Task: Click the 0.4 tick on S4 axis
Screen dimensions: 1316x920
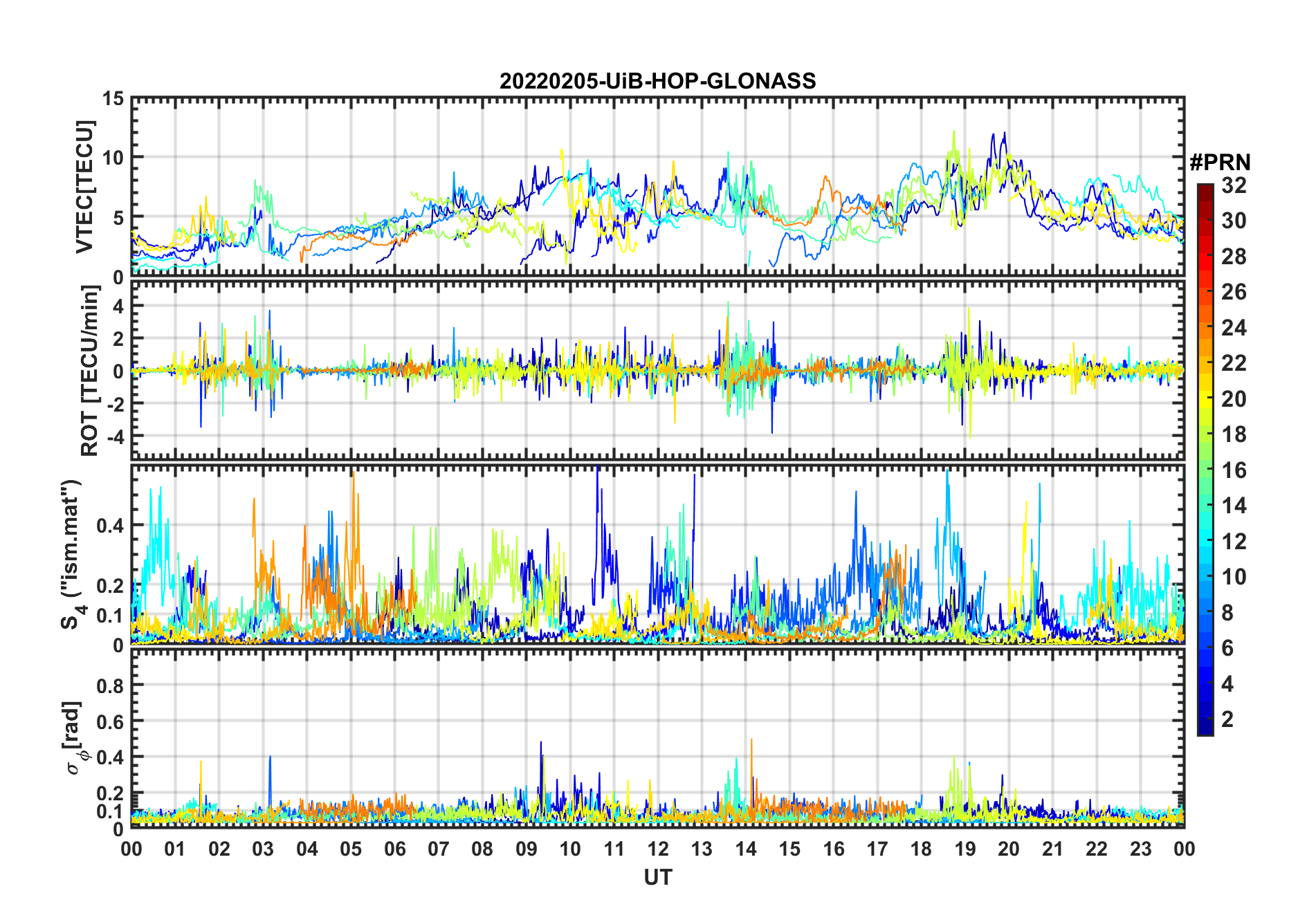Action: pyautogui.click(x=110, y=525)
